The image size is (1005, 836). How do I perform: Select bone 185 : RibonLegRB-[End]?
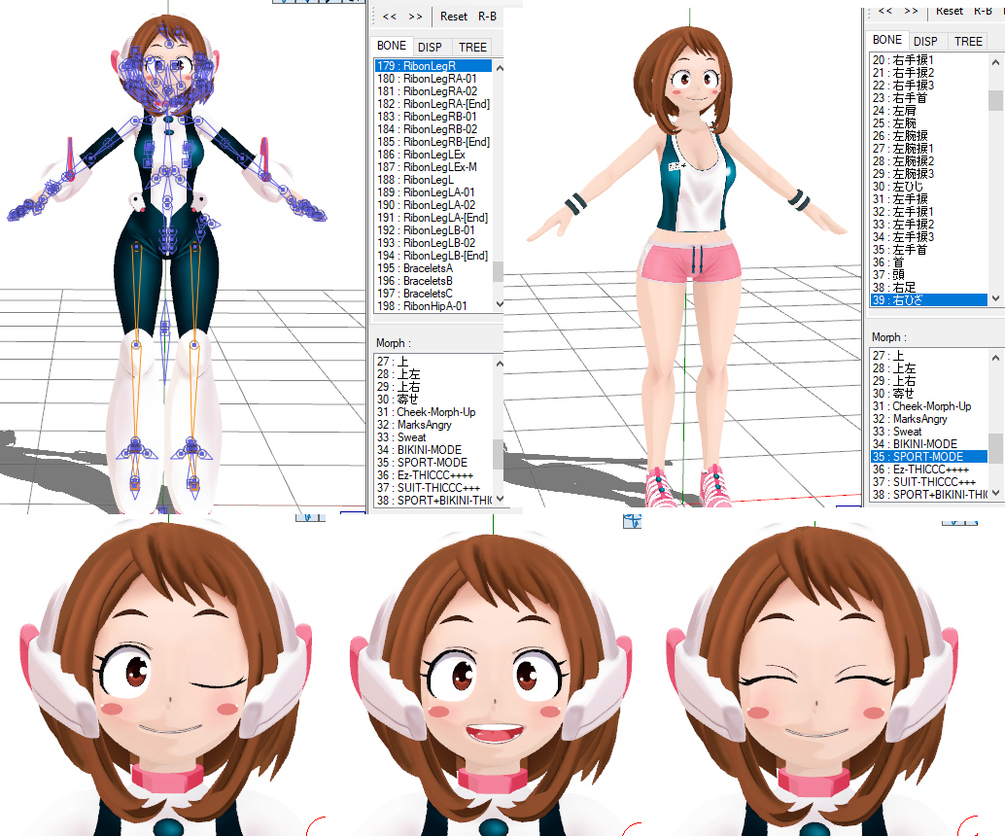(433, 142)
